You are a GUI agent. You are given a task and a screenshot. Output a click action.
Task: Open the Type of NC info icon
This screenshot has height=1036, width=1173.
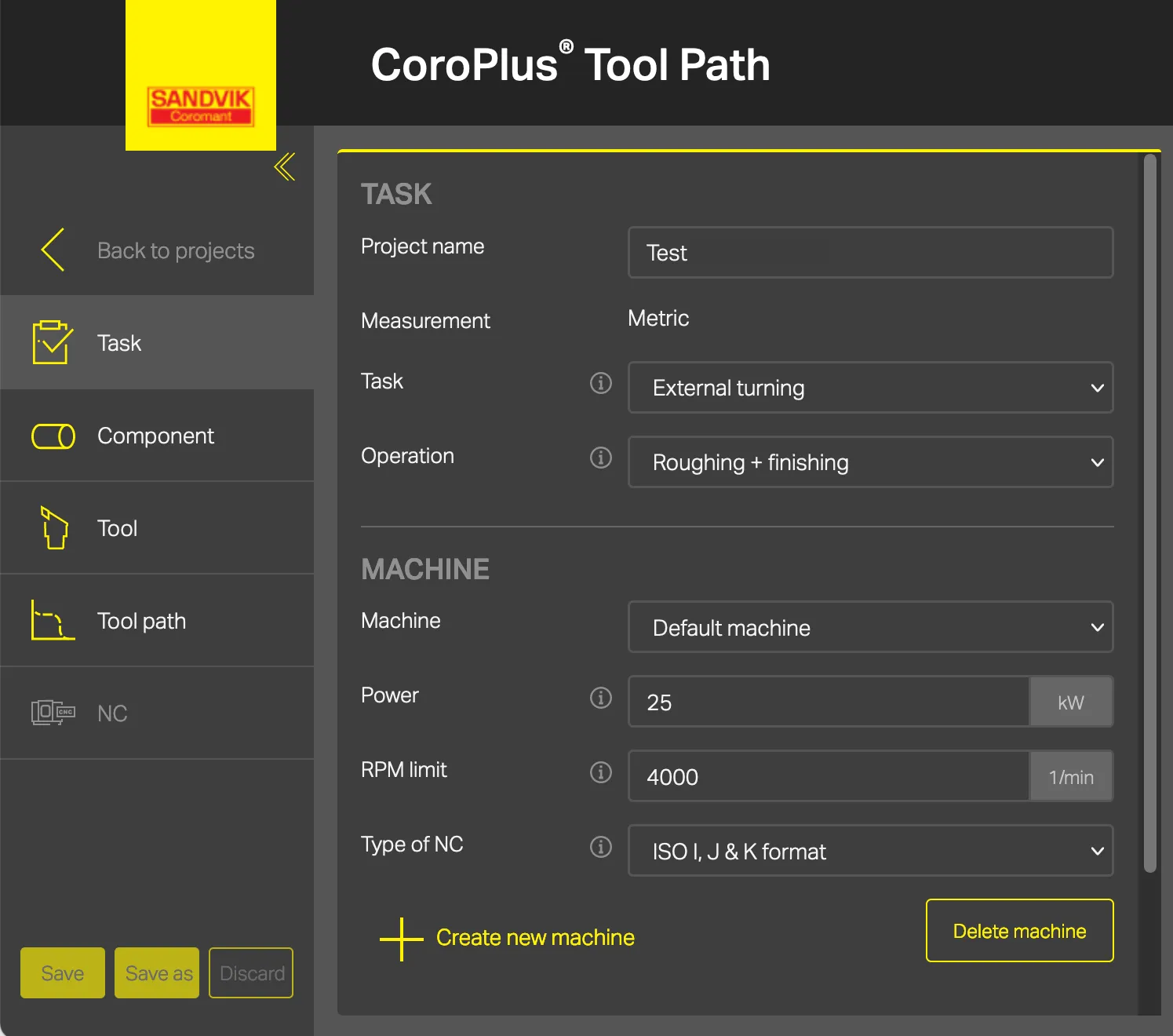601,847
